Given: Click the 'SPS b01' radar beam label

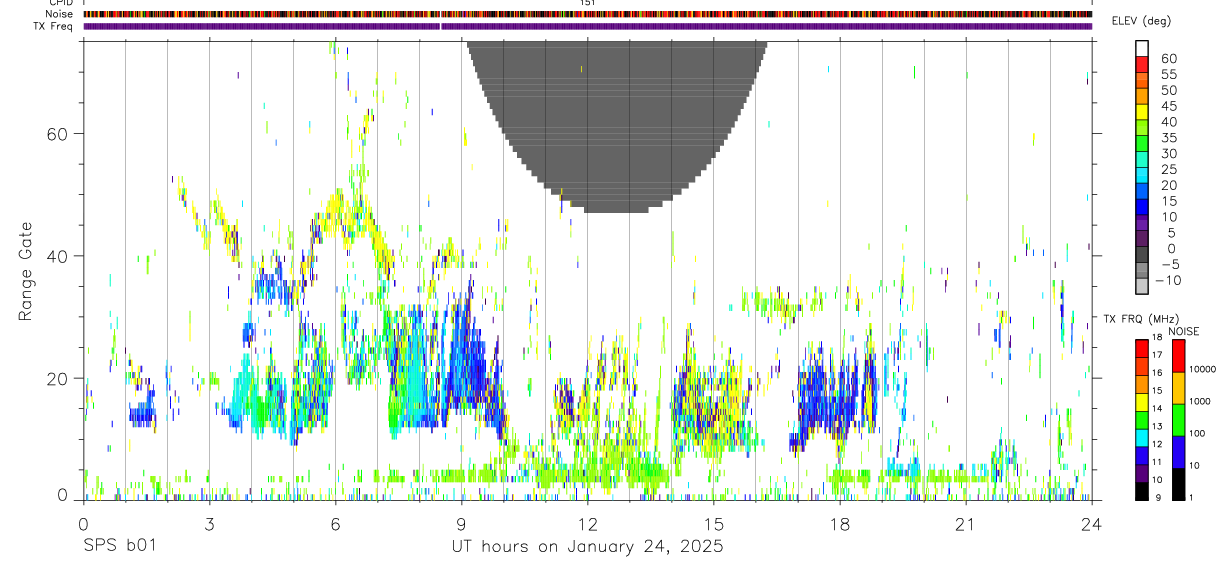Looking at the screenshot, I should [119, 546].
